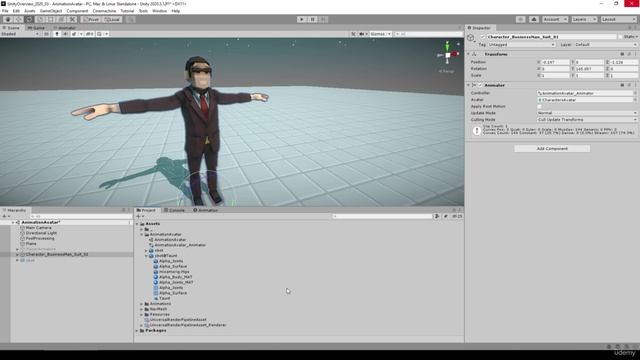Open the Animation tab

205,210
